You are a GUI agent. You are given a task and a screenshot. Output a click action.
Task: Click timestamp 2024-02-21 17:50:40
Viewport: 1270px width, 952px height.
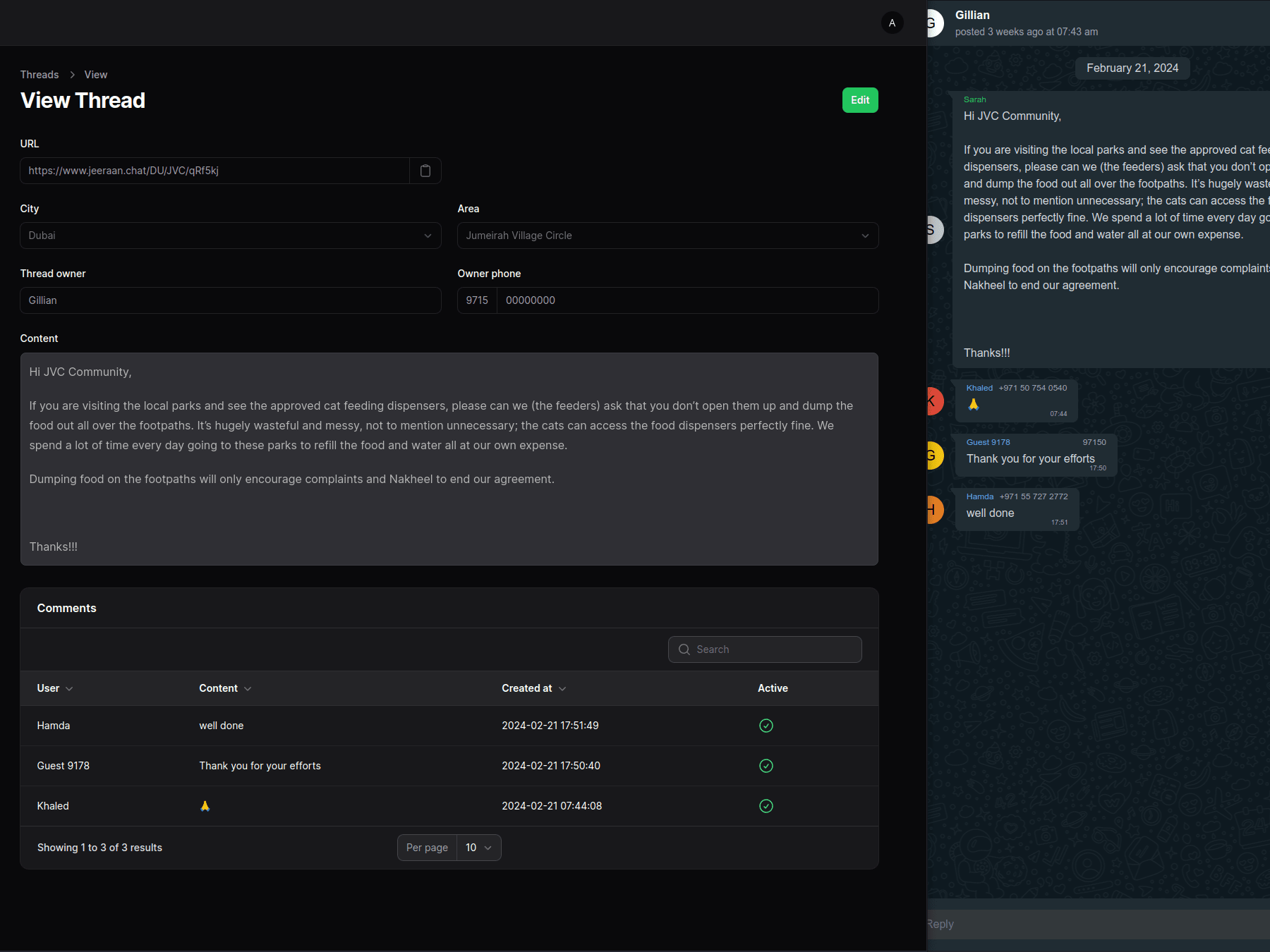tap(551, 766)
